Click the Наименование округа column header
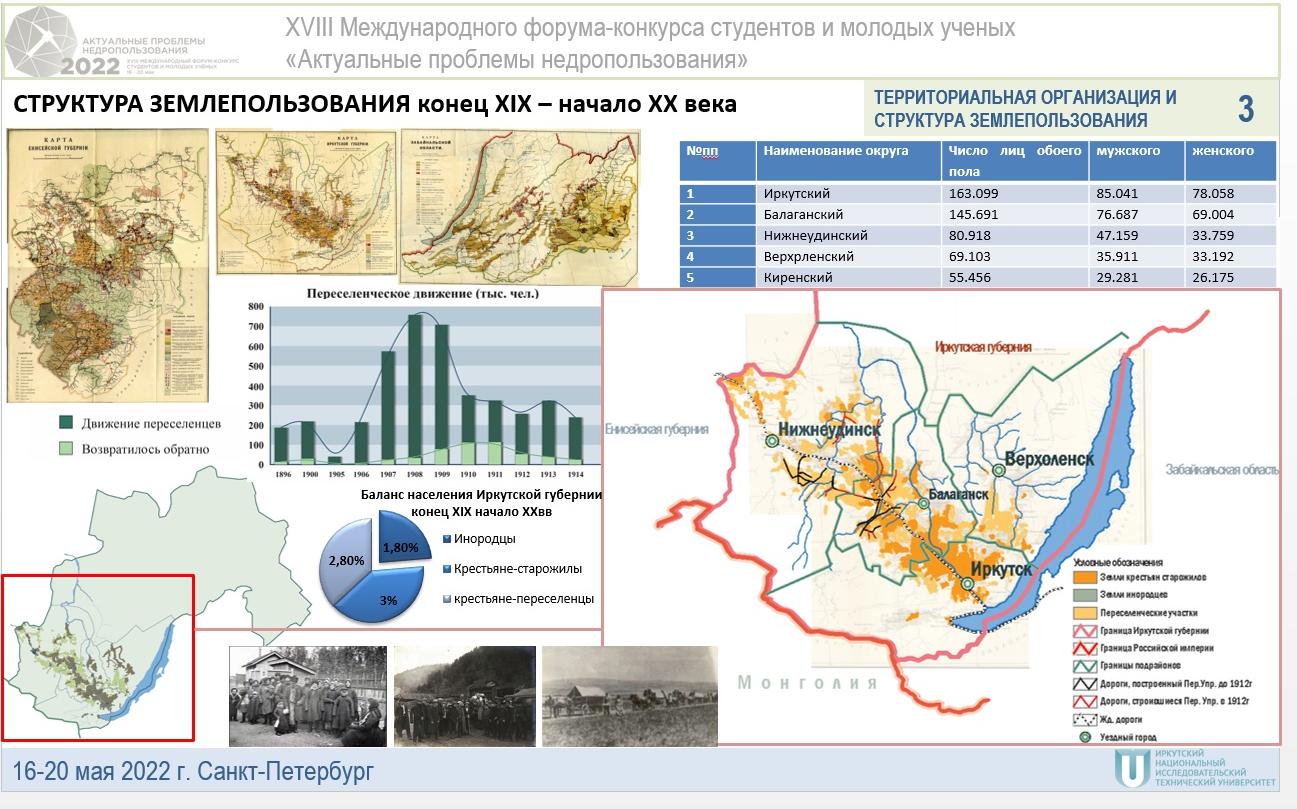The image size is (1297, 809). tap(848, 161)
